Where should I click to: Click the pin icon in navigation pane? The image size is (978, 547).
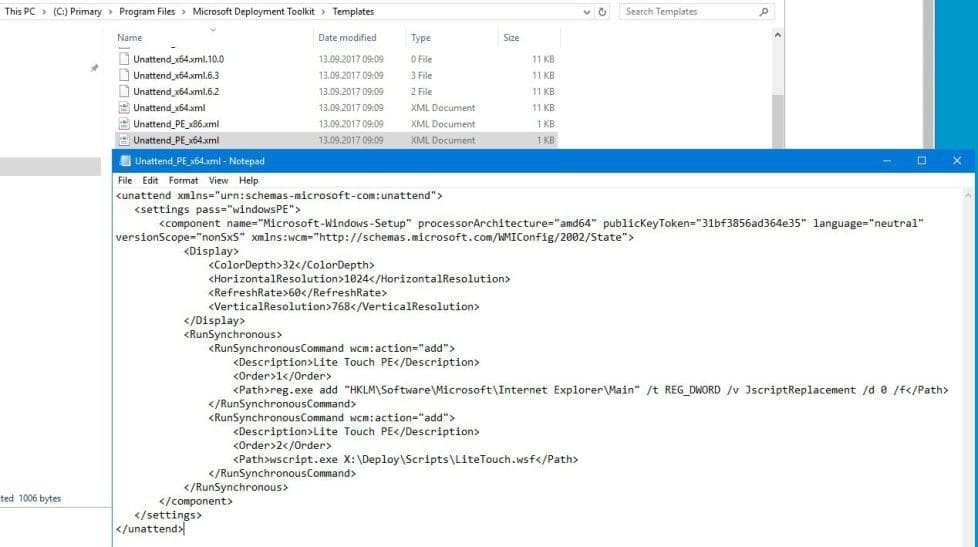[95, 68]
